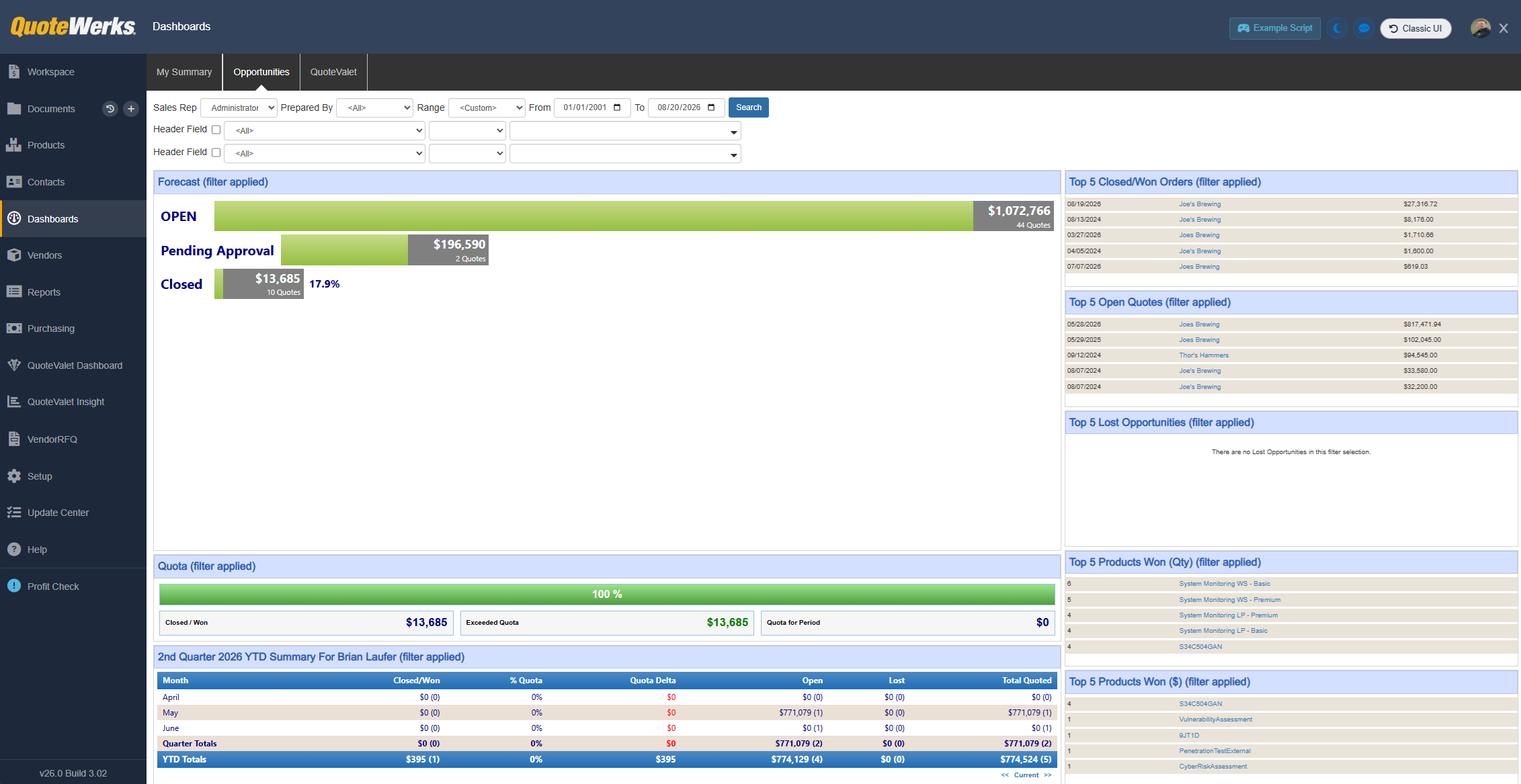
Task: Open second Header Field All dropdown
Action: (x=325, y=153)
